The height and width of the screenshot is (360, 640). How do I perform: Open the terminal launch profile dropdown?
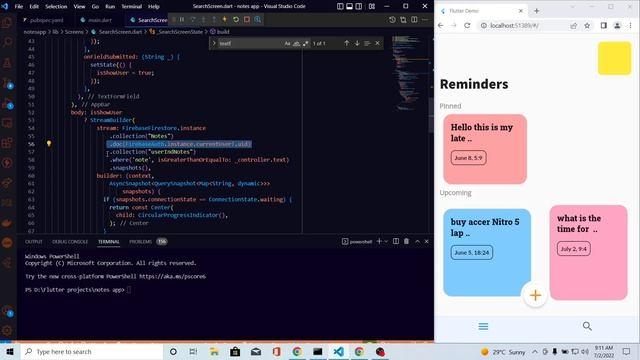pyautogui.click(x=386, y=241)
